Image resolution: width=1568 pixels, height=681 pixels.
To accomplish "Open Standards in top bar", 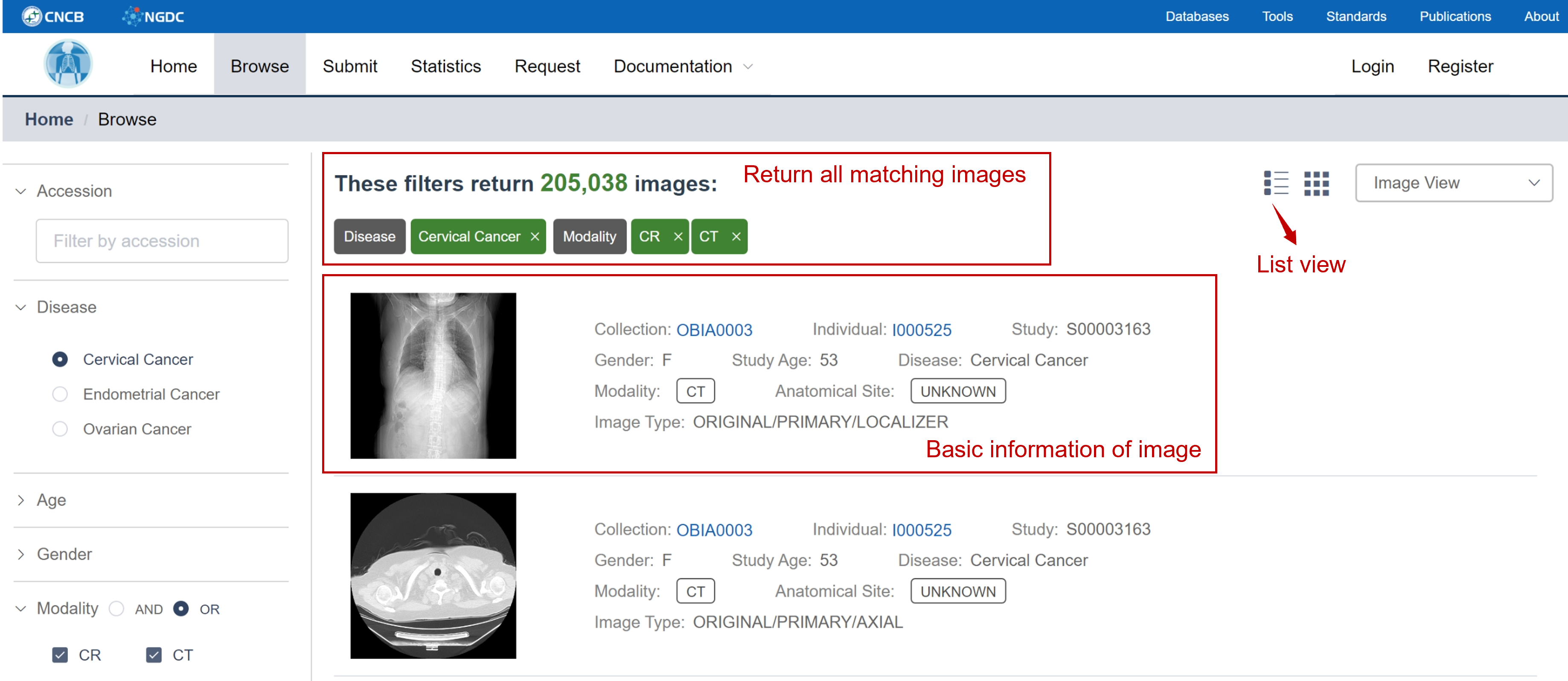I will [1356, 17].
